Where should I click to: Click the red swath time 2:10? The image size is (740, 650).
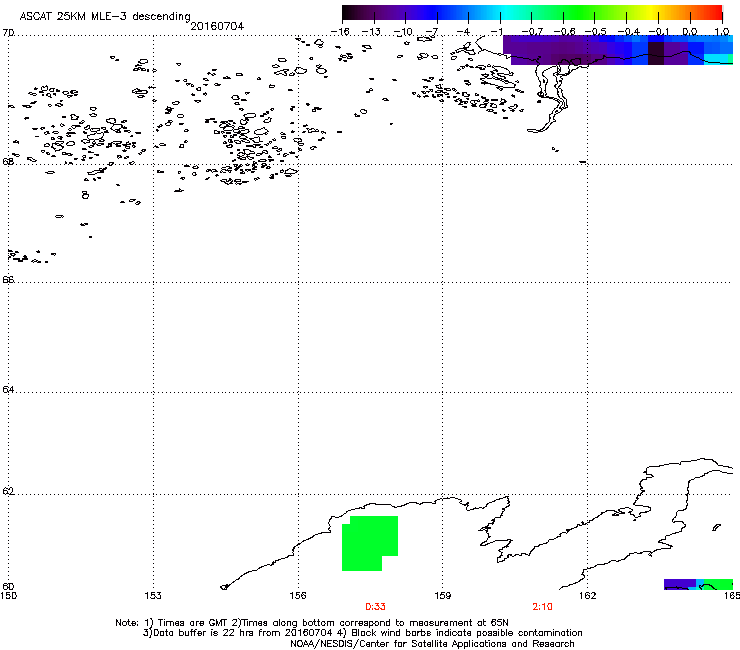click(x=542, y=607)
